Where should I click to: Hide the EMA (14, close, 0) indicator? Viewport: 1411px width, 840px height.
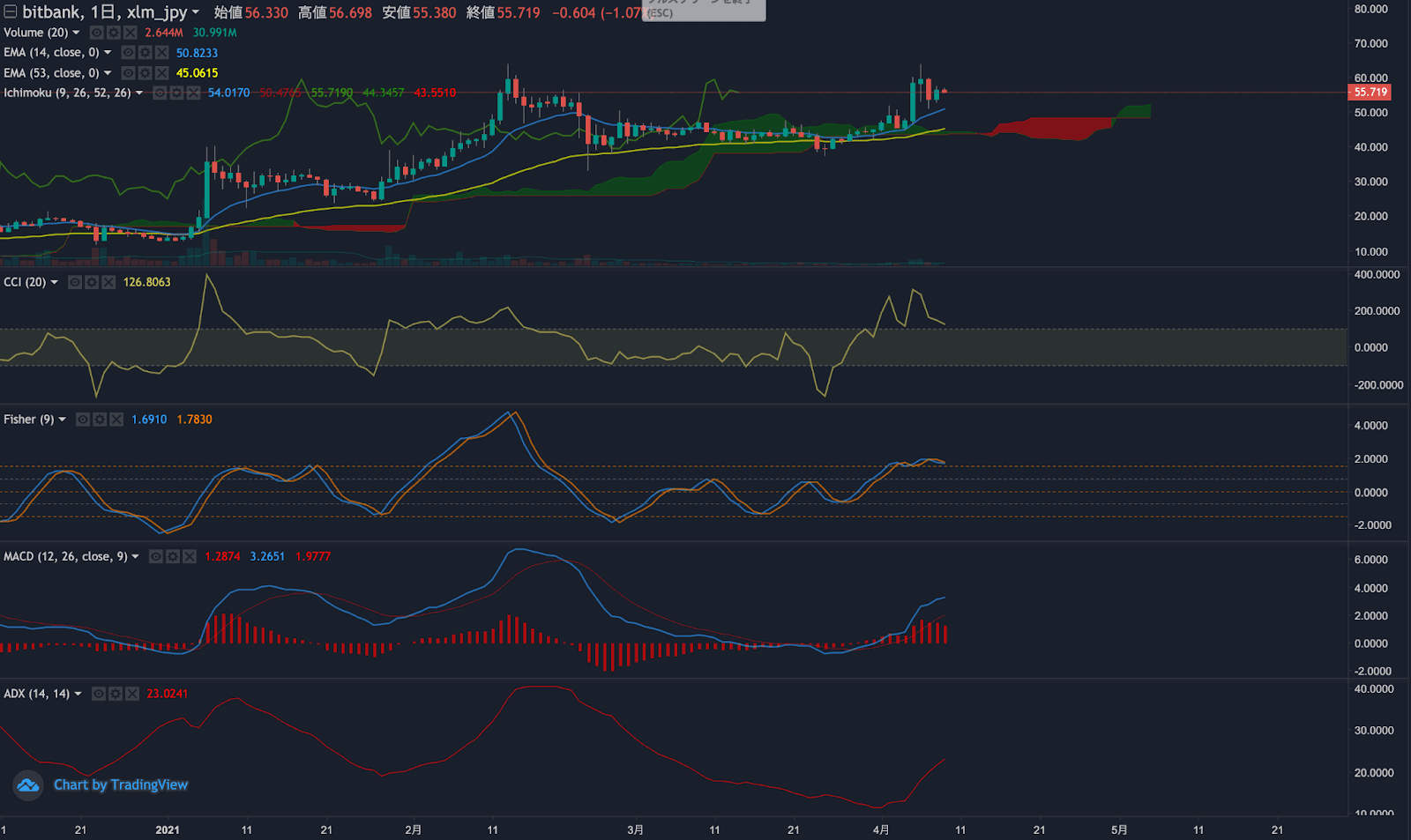[x=128, y=52]
